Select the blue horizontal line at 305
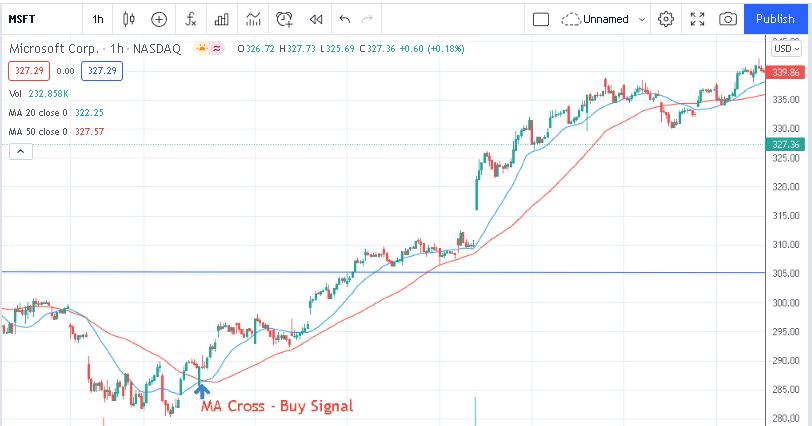The height and width of the screenshot is (426, 812). [x=383, y=272]
